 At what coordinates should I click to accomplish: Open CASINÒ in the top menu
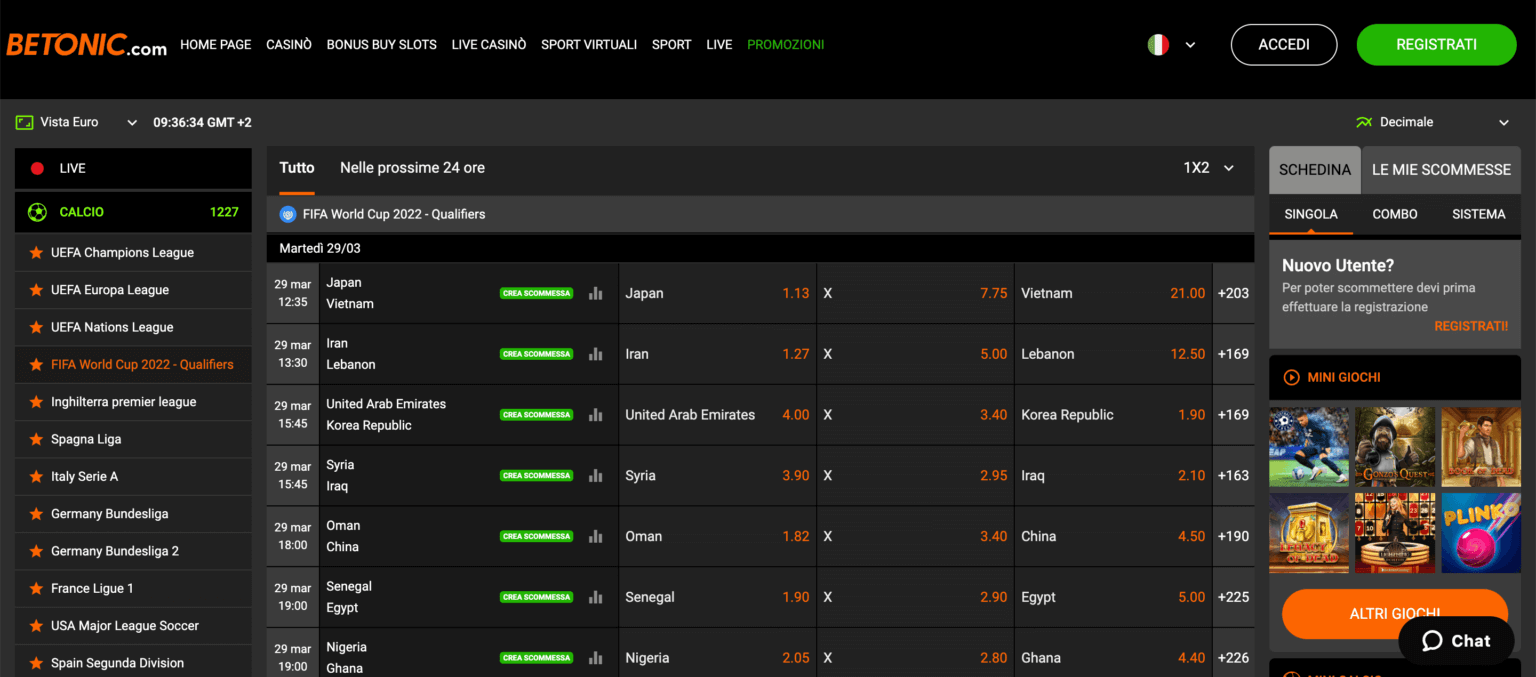[289, 45]
